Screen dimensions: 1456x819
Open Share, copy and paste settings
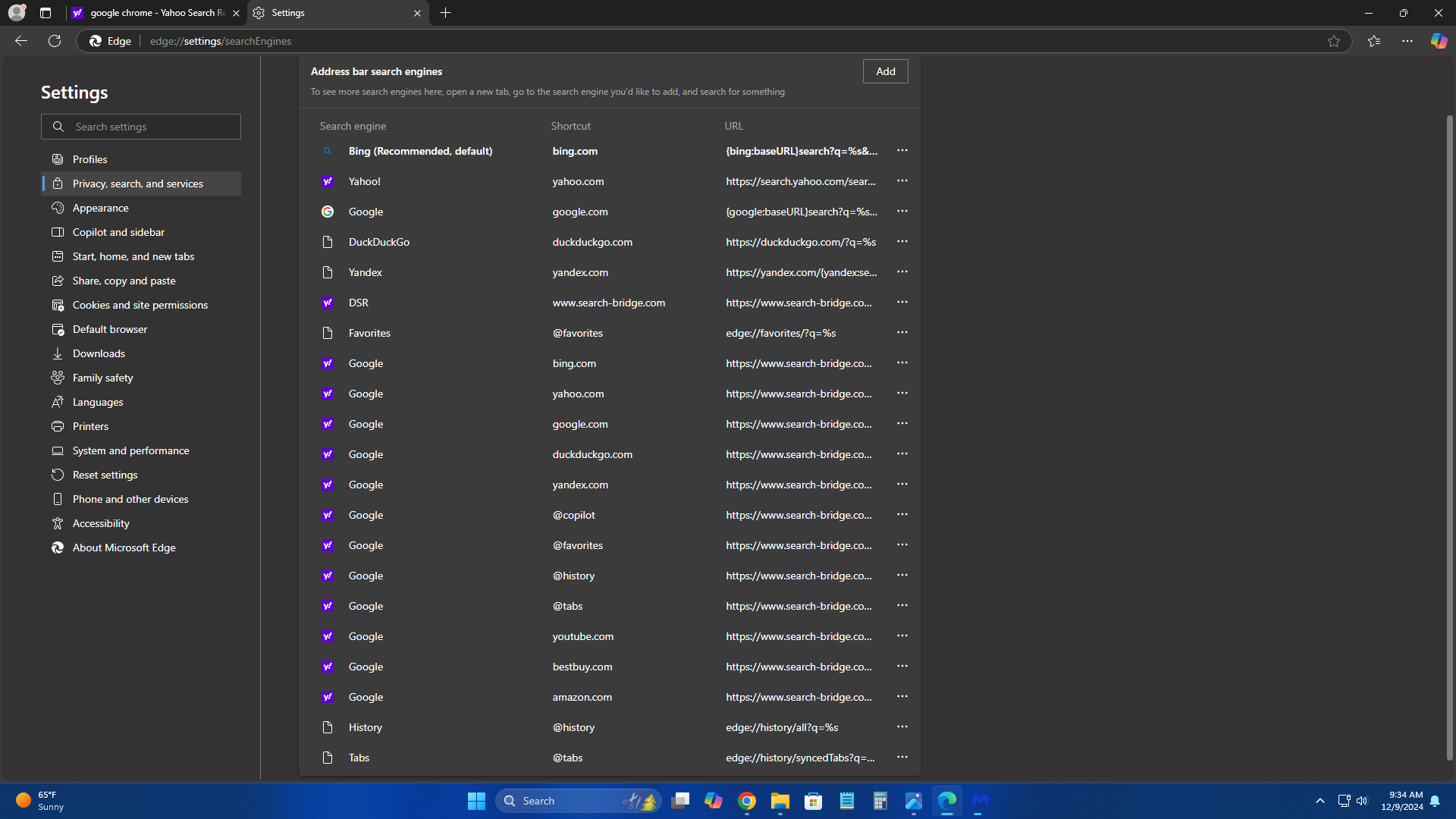(141, 281)
